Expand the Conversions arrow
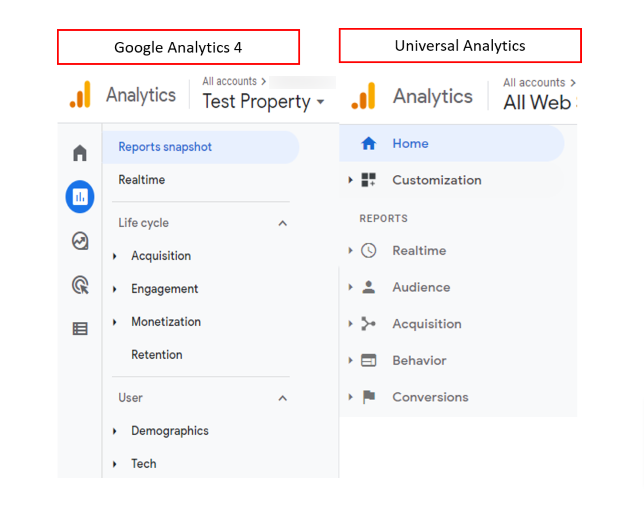This screenshot has height=506, width=644. [x=350, y=397]
